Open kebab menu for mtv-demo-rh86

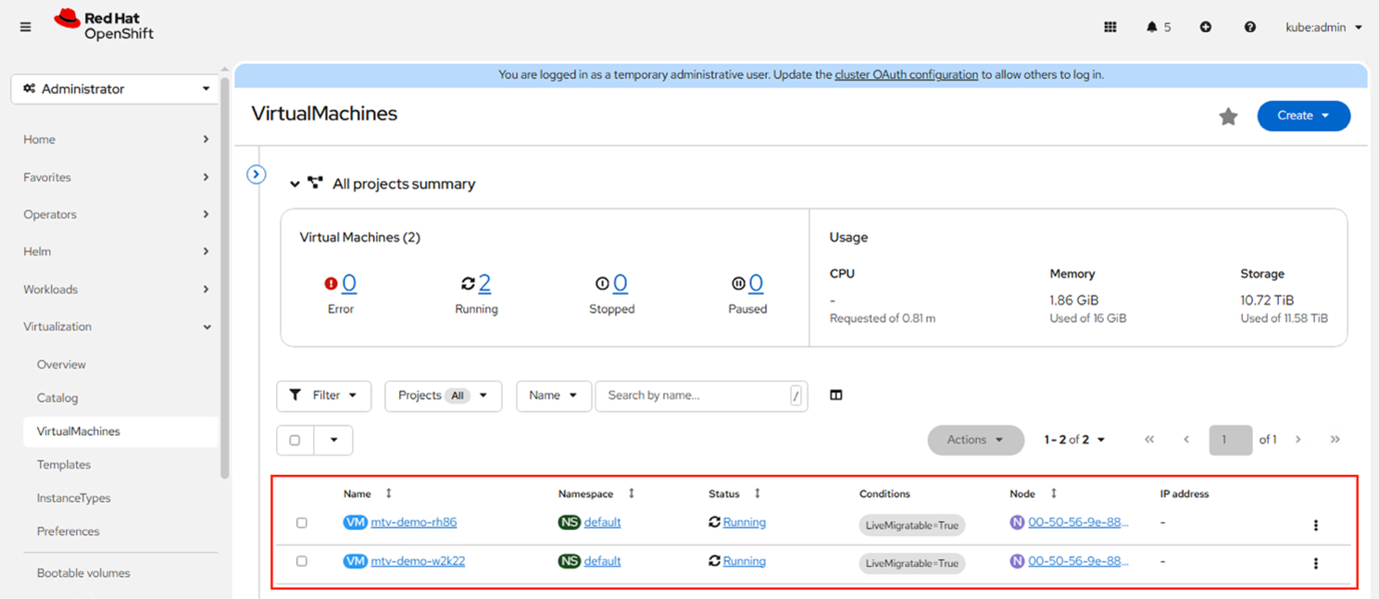[1315, 525]
